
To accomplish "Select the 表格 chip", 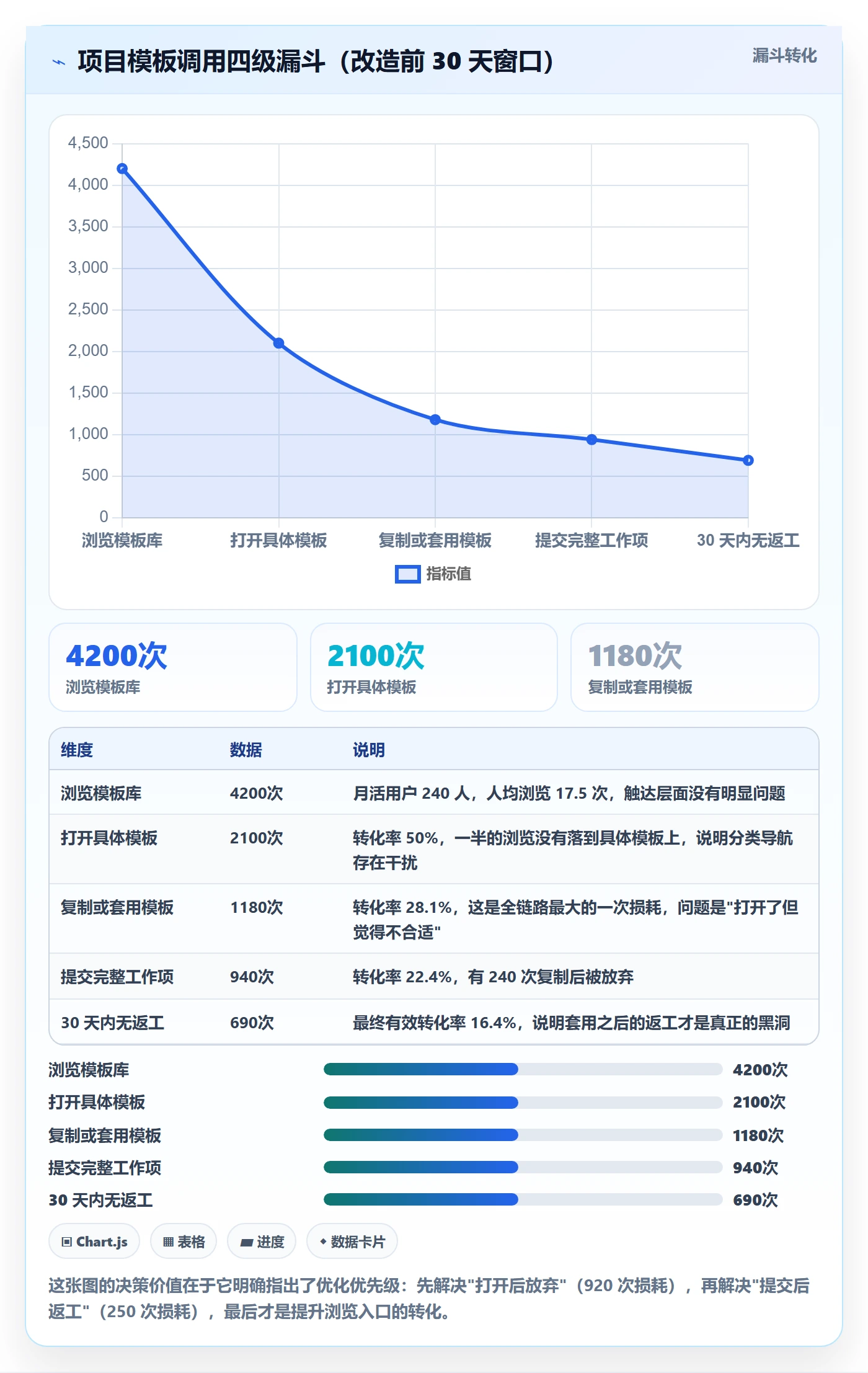I will click(184, 1242).
